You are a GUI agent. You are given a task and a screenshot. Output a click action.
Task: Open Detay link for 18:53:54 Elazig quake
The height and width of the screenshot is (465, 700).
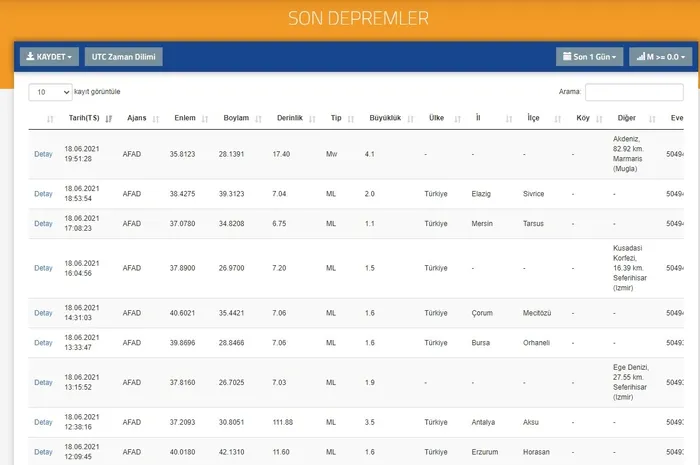coord(43,194)
